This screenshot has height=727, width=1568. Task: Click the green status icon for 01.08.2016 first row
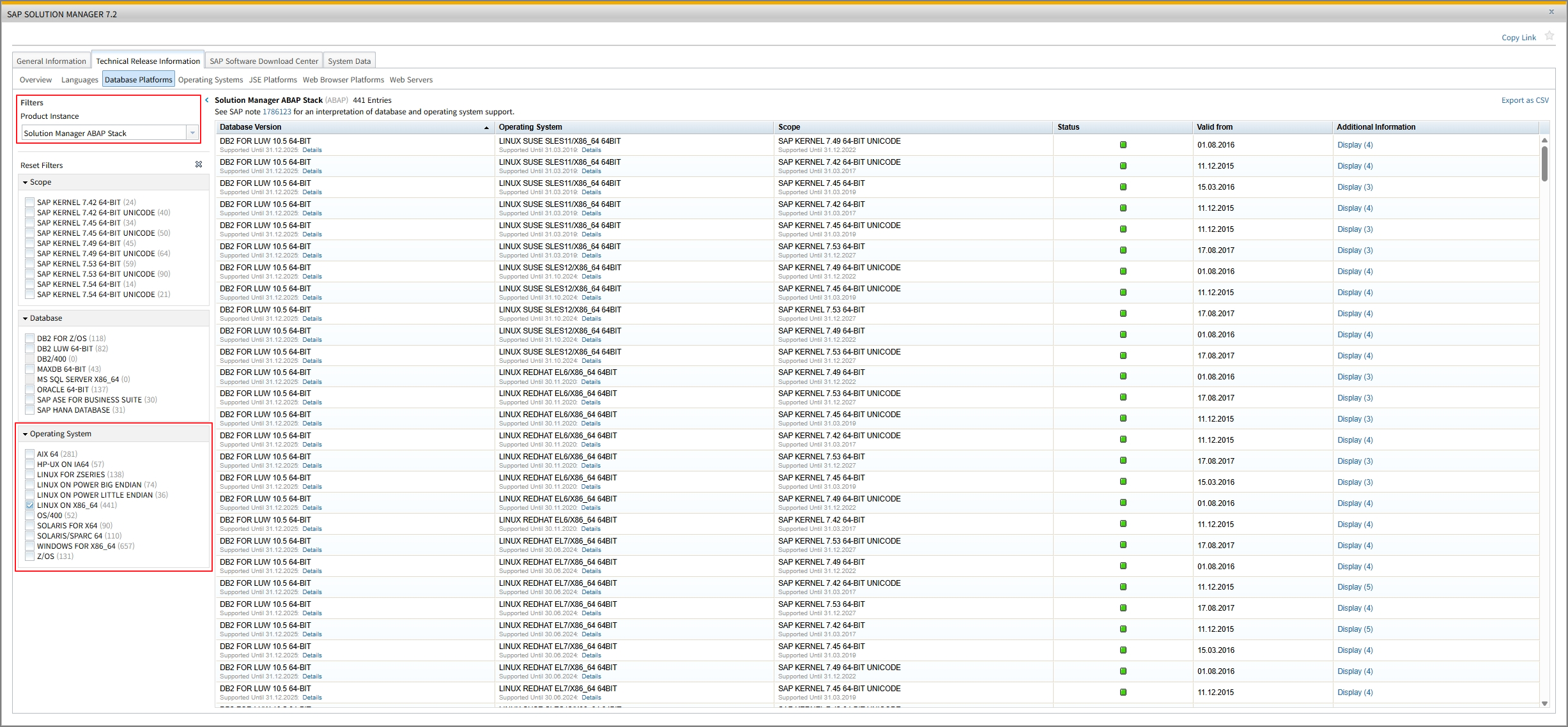point(1123,145)
